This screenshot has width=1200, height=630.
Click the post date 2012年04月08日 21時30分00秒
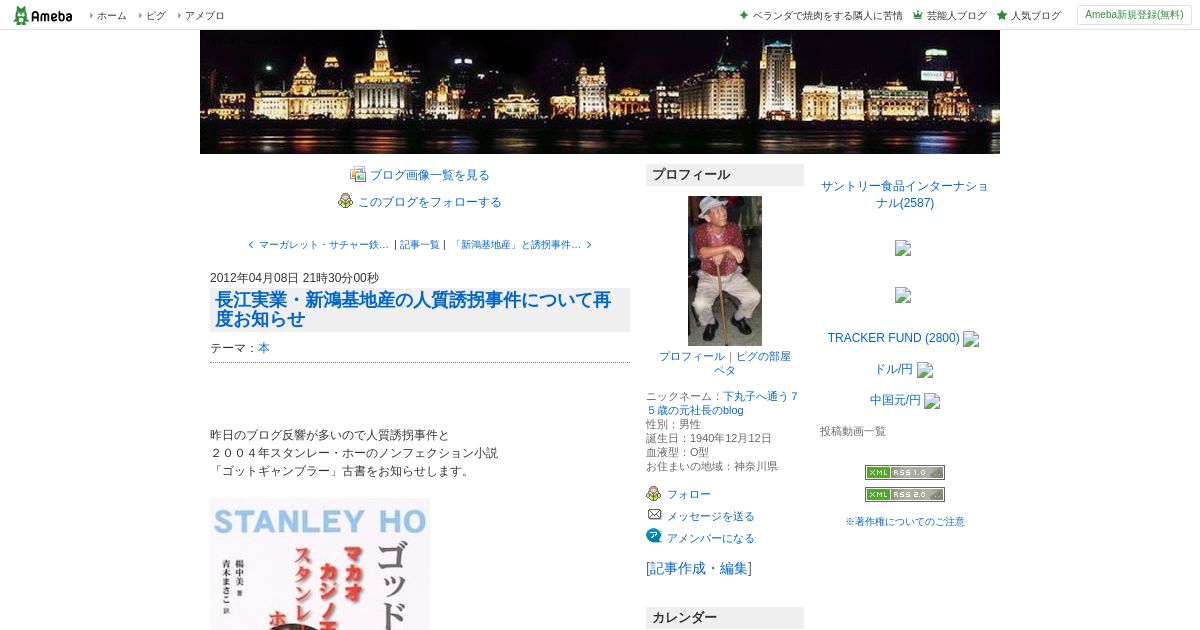click(294, 278)
